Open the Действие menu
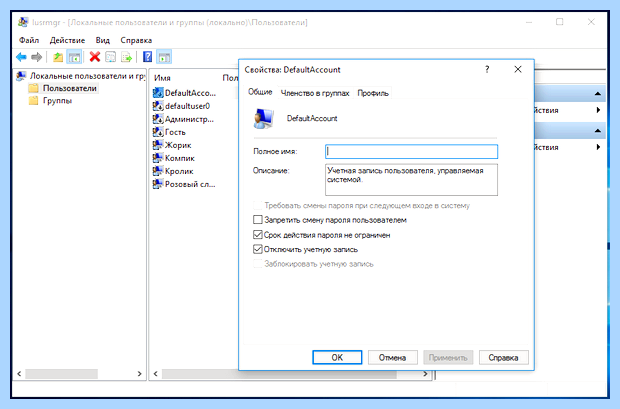Screen dimensions: 620x409 pyautogui.click(x=67, y=40)
